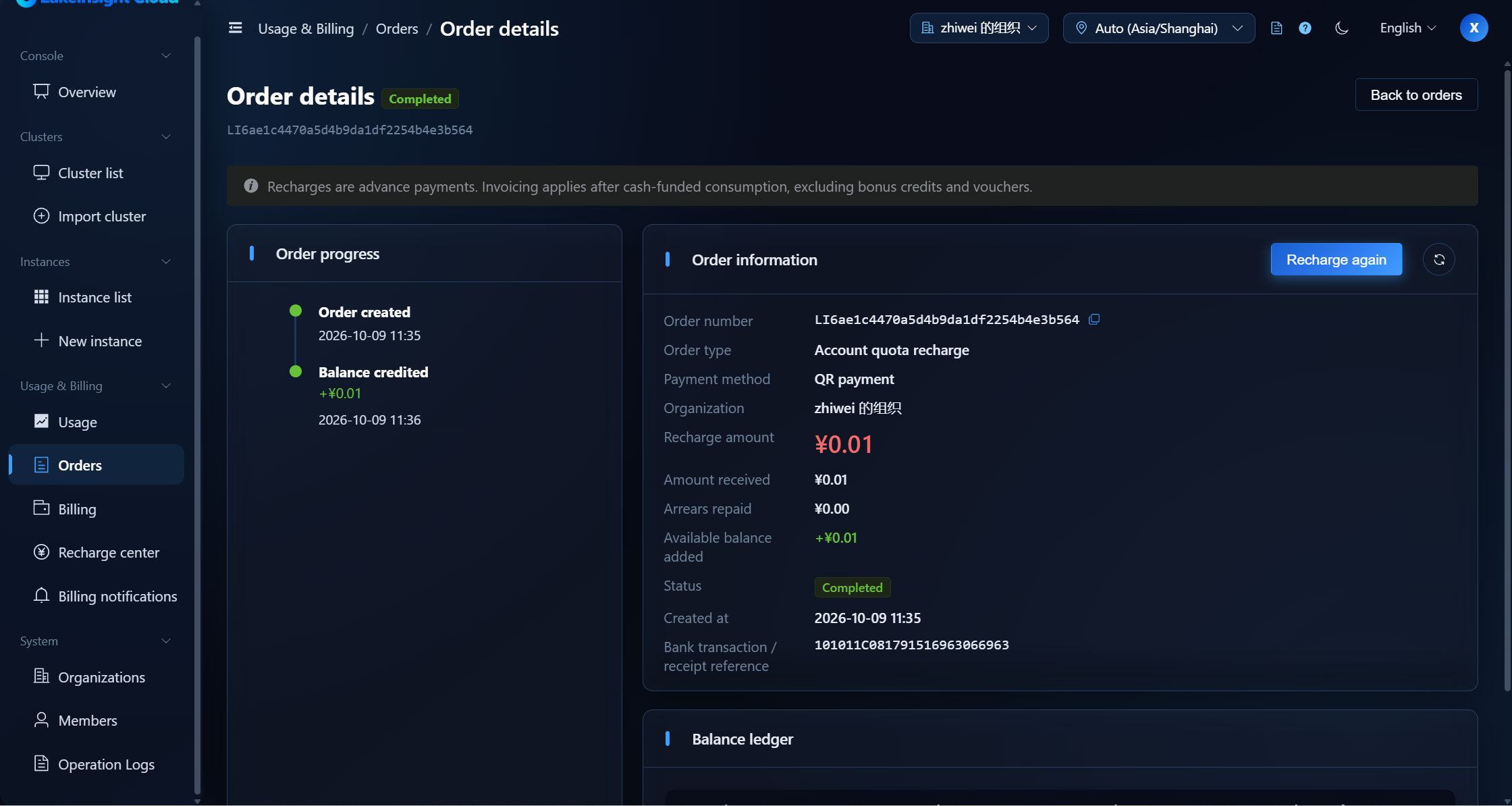
Task: Open the user avatar X menu
Action: coord(1474,28)
